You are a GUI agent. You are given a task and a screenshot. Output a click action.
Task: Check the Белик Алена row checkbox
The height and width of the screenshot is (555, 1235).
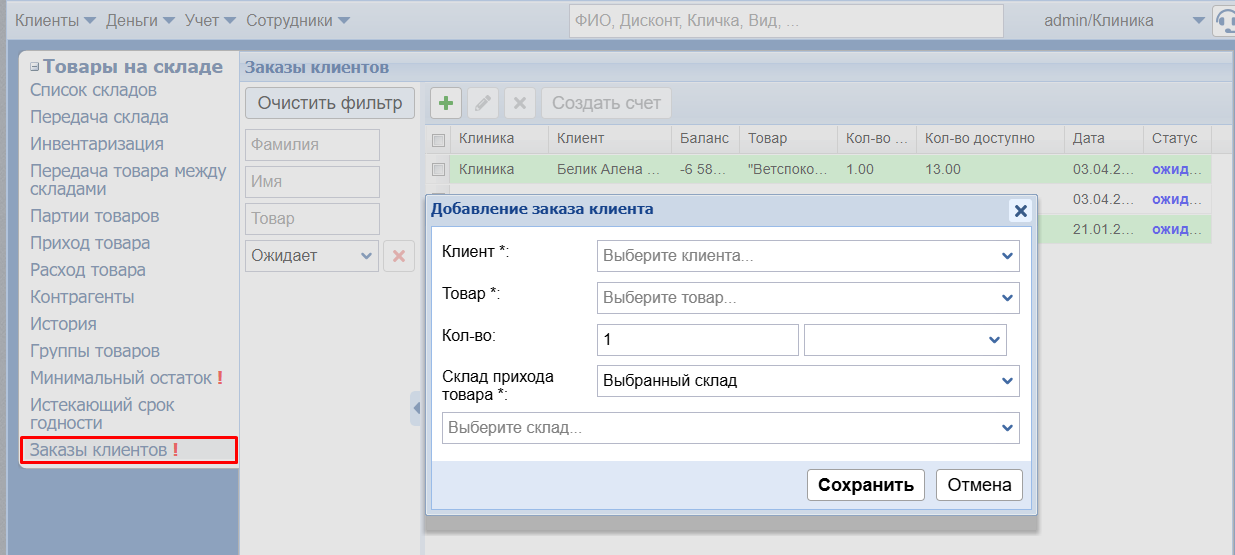(438, 170)
